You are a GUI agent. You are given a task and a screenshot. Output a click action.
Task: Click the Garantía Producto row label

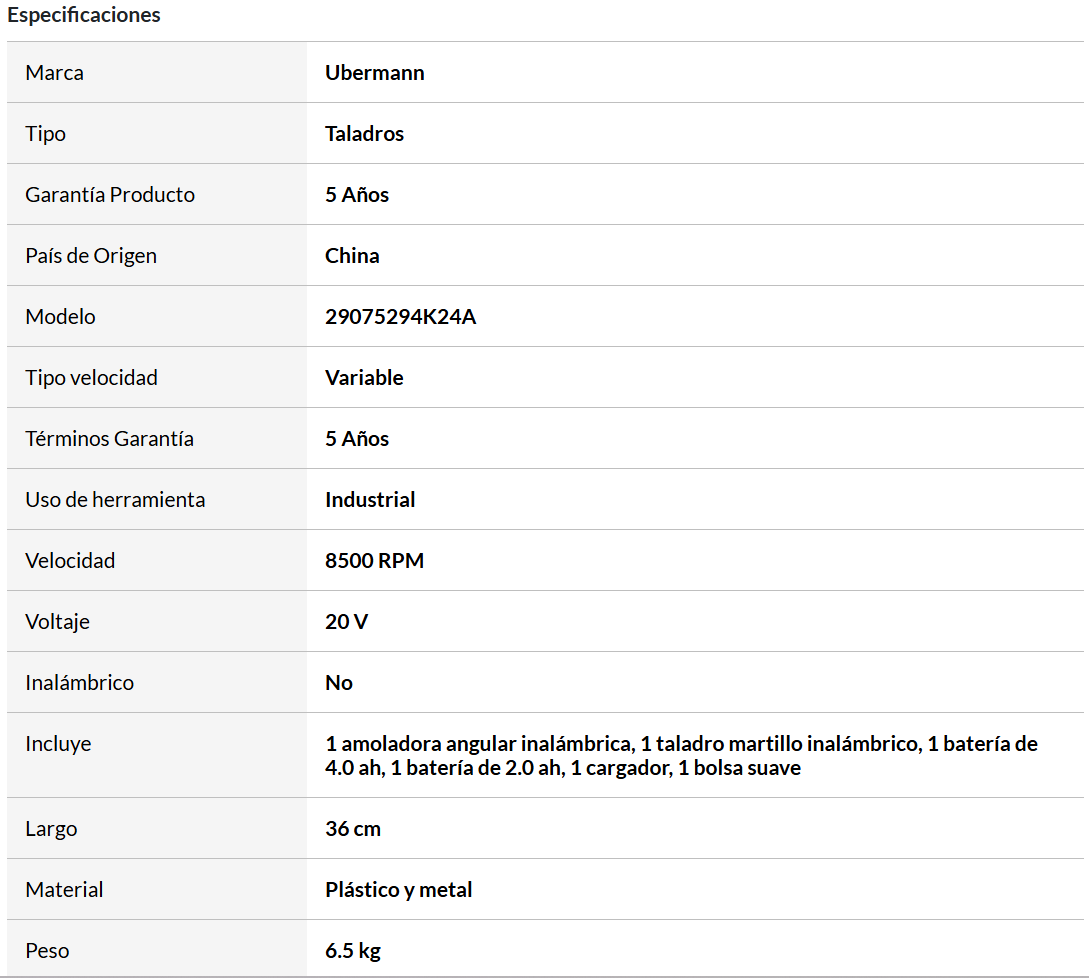(x=110, y=195)
